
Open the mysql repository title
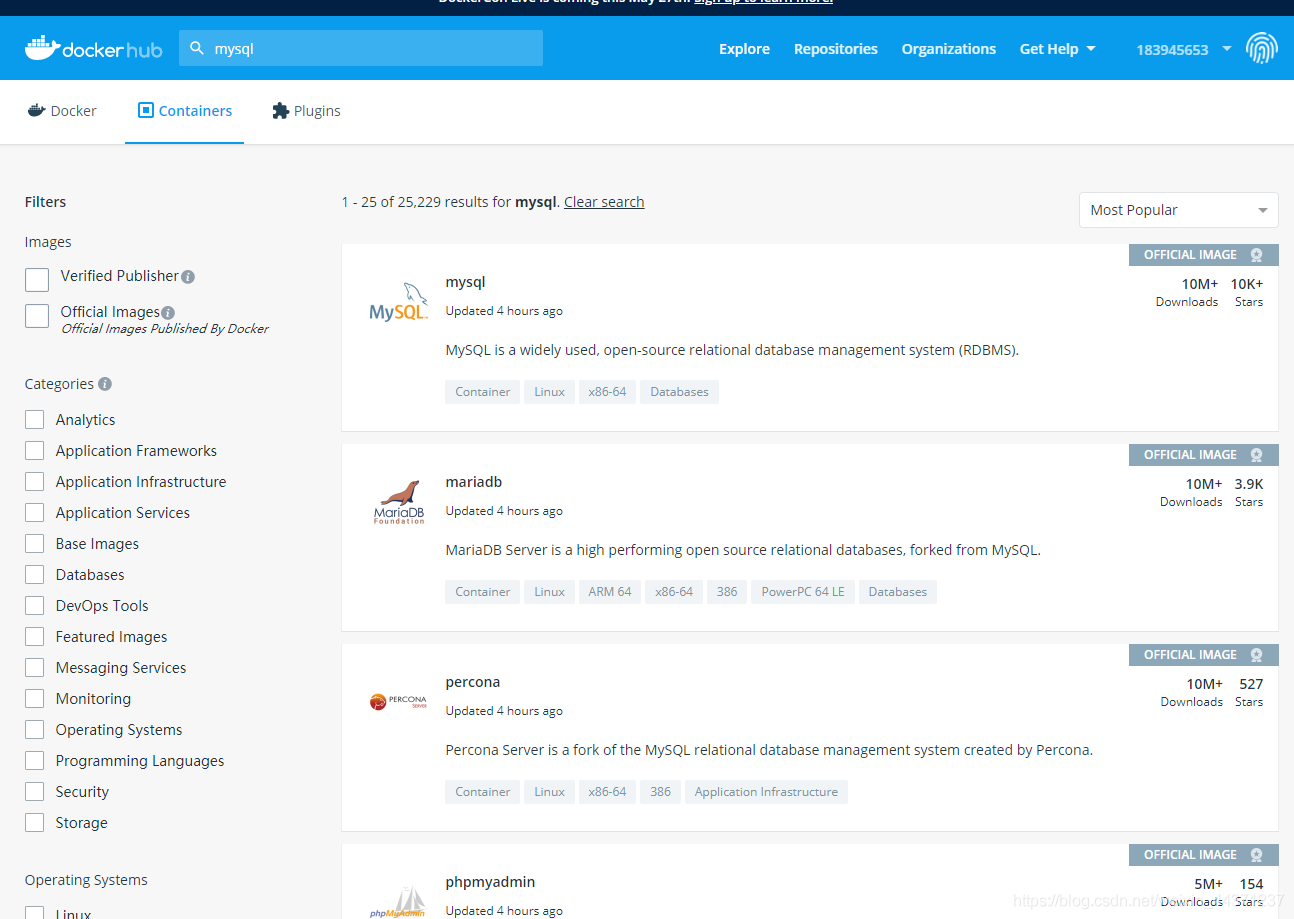465,282
